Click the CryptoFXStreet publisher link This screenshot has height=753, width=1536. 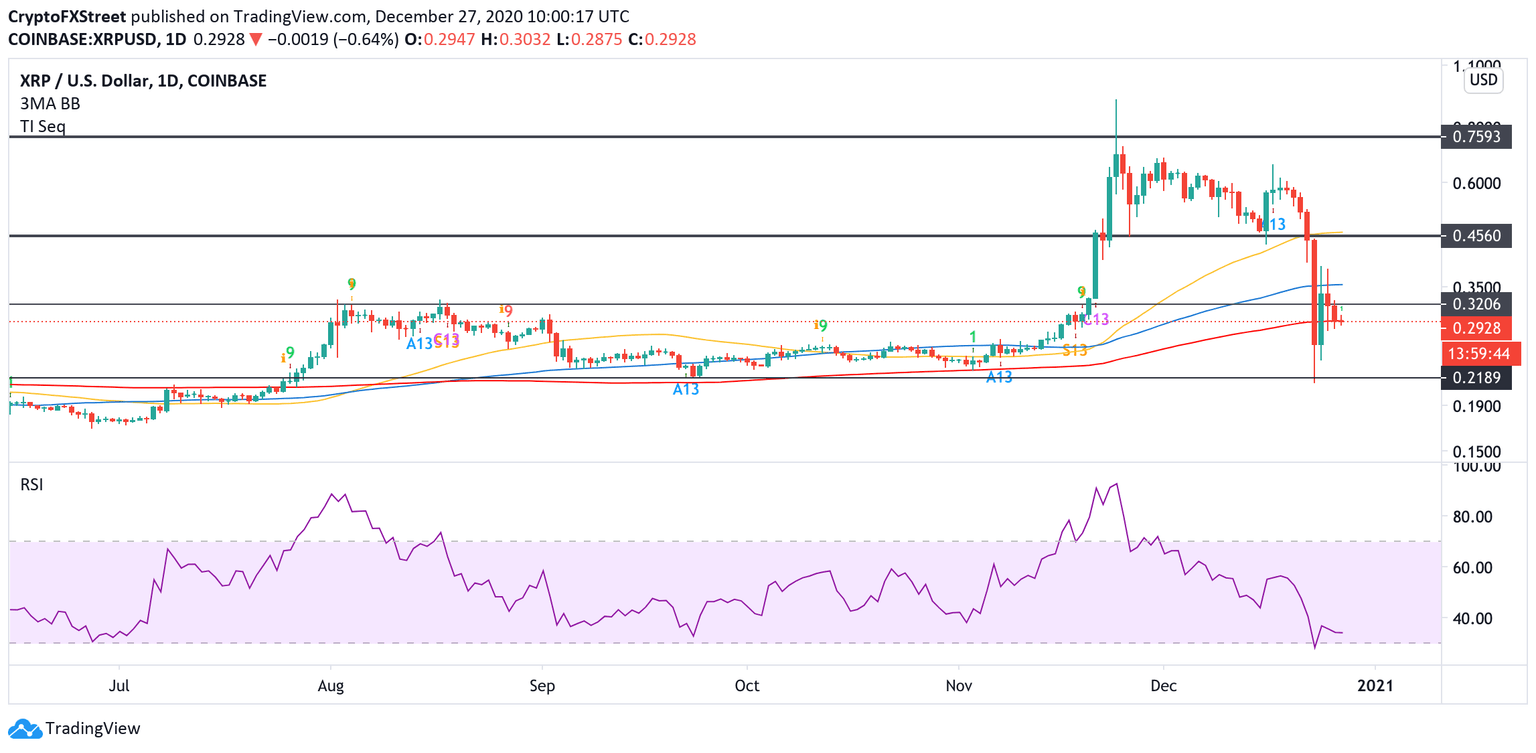point(68,16)
